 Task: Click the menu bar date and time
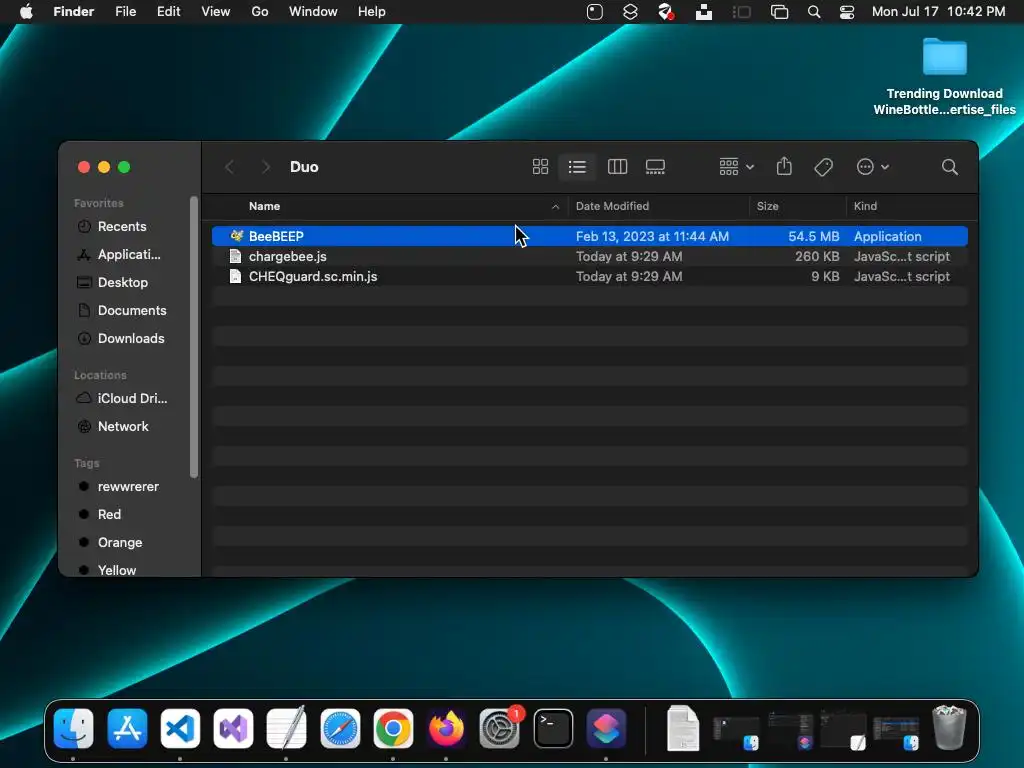point(938,12)
